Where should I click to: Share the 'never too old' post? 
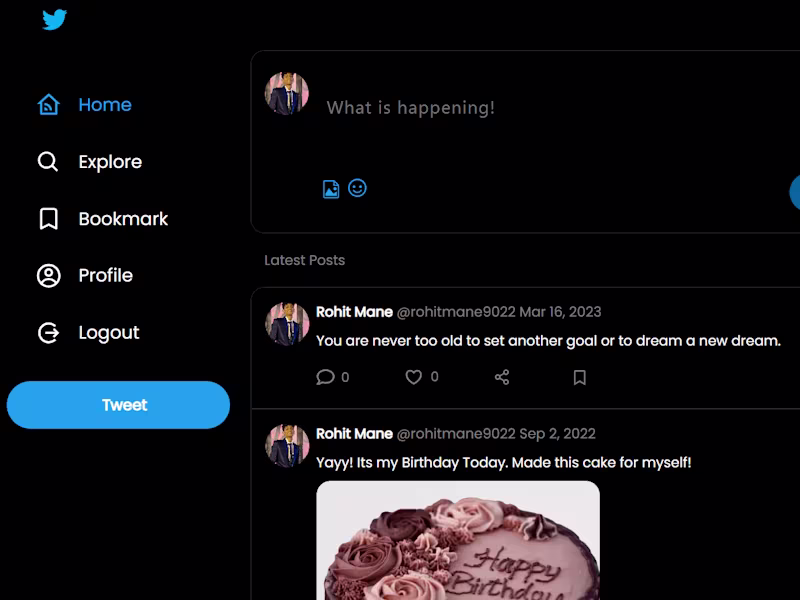click(x=502, y=377)
